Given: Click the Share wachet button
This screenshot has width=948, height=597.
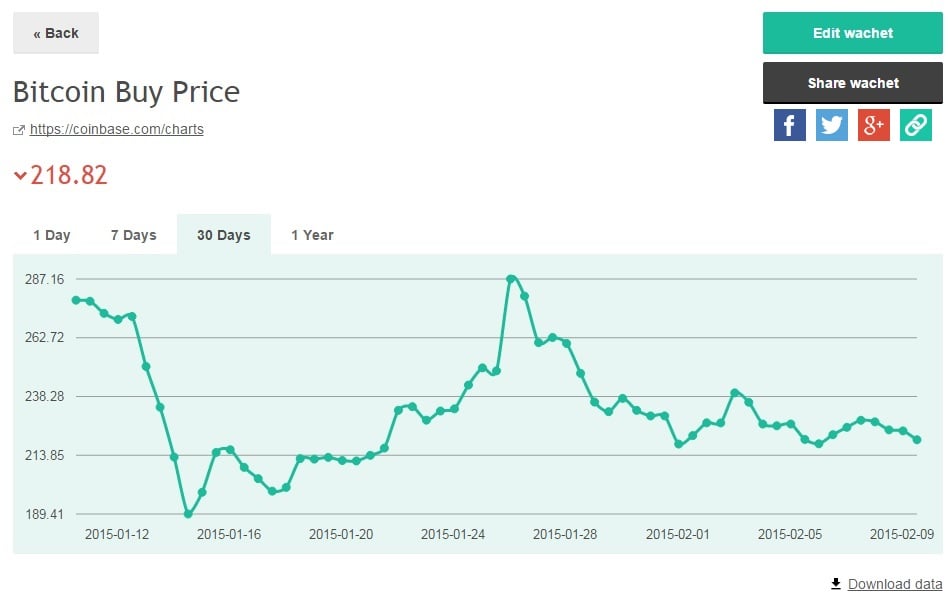Looking at the screenshot, I should [853, 83].
